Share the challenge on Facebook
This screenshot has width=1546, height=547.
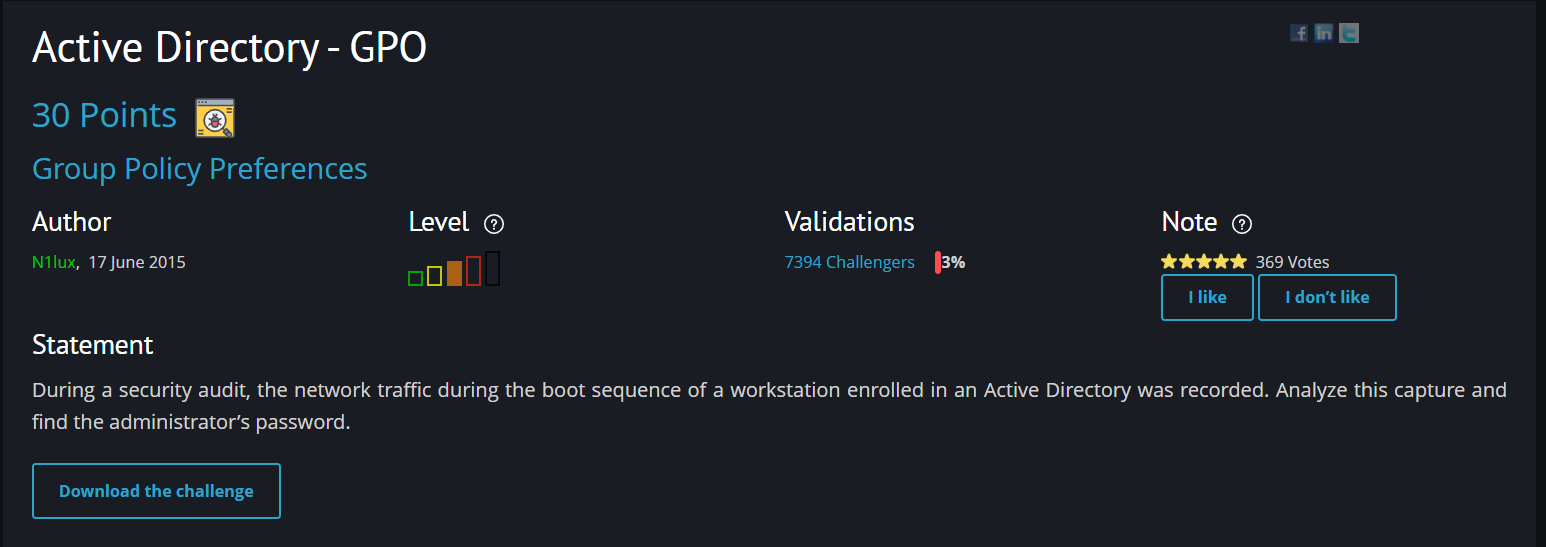tap(1299, 33)
